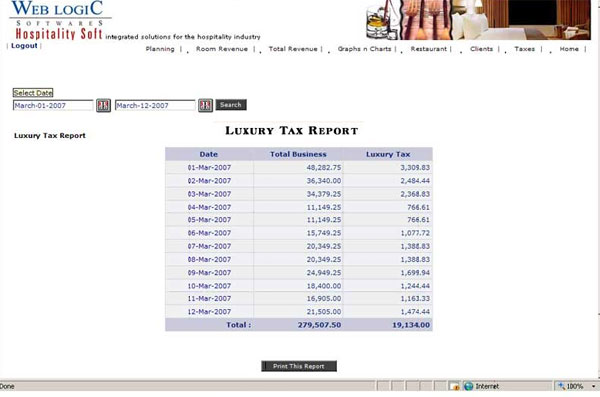600x397 pixels.
Task: Open the Room Revenue menu
Action: [x=222, y=49]
